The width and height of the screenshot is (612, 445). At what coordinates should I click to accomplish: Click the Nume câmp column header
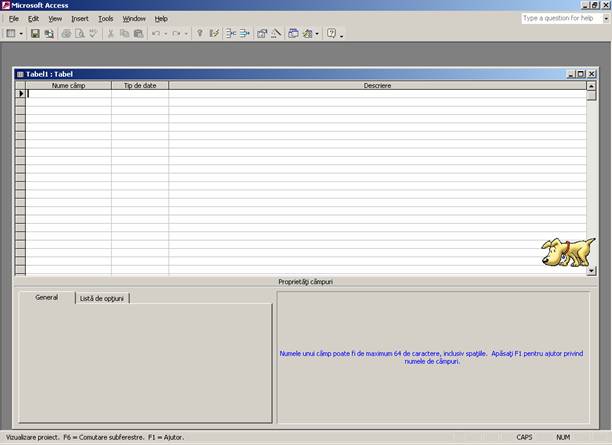(x=68, y=86)
